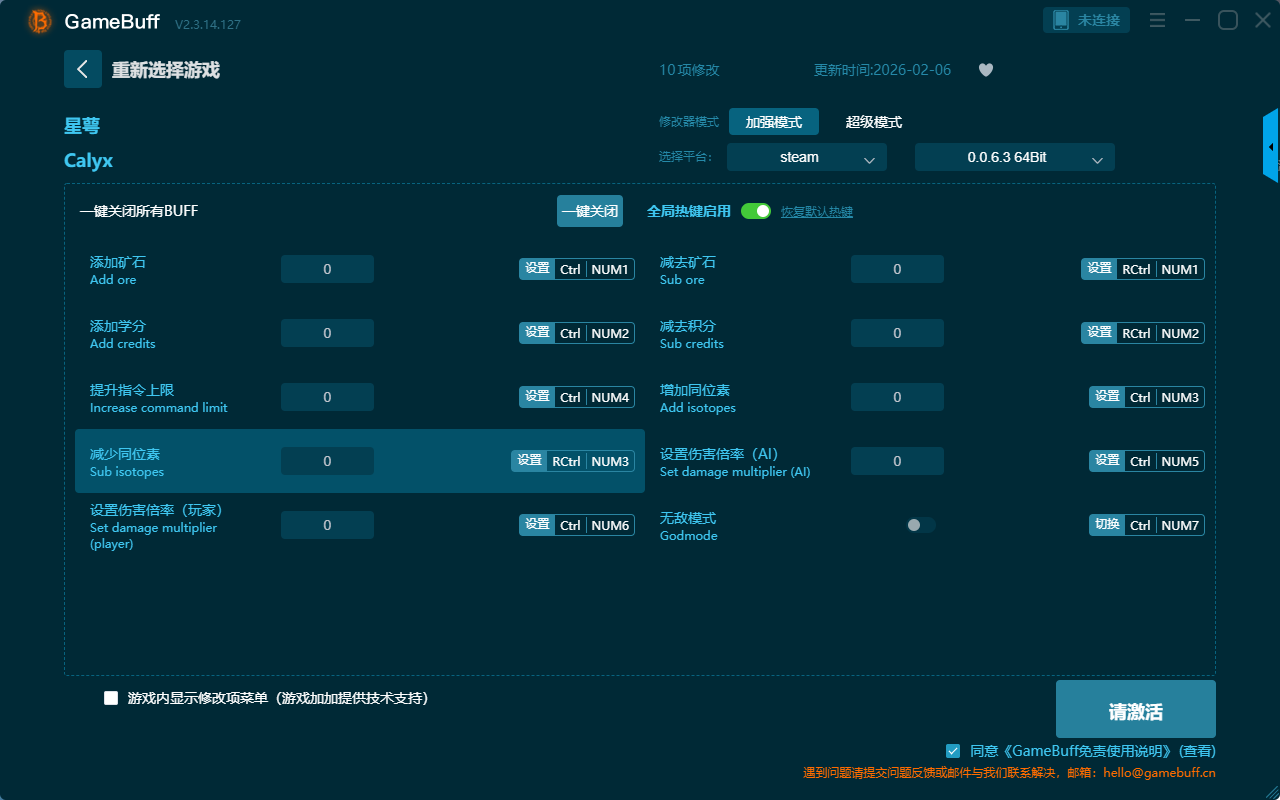Switch to 超级模式 tab
The width and height of the screenshot is (1280, 800).
[x=873, y=122]
